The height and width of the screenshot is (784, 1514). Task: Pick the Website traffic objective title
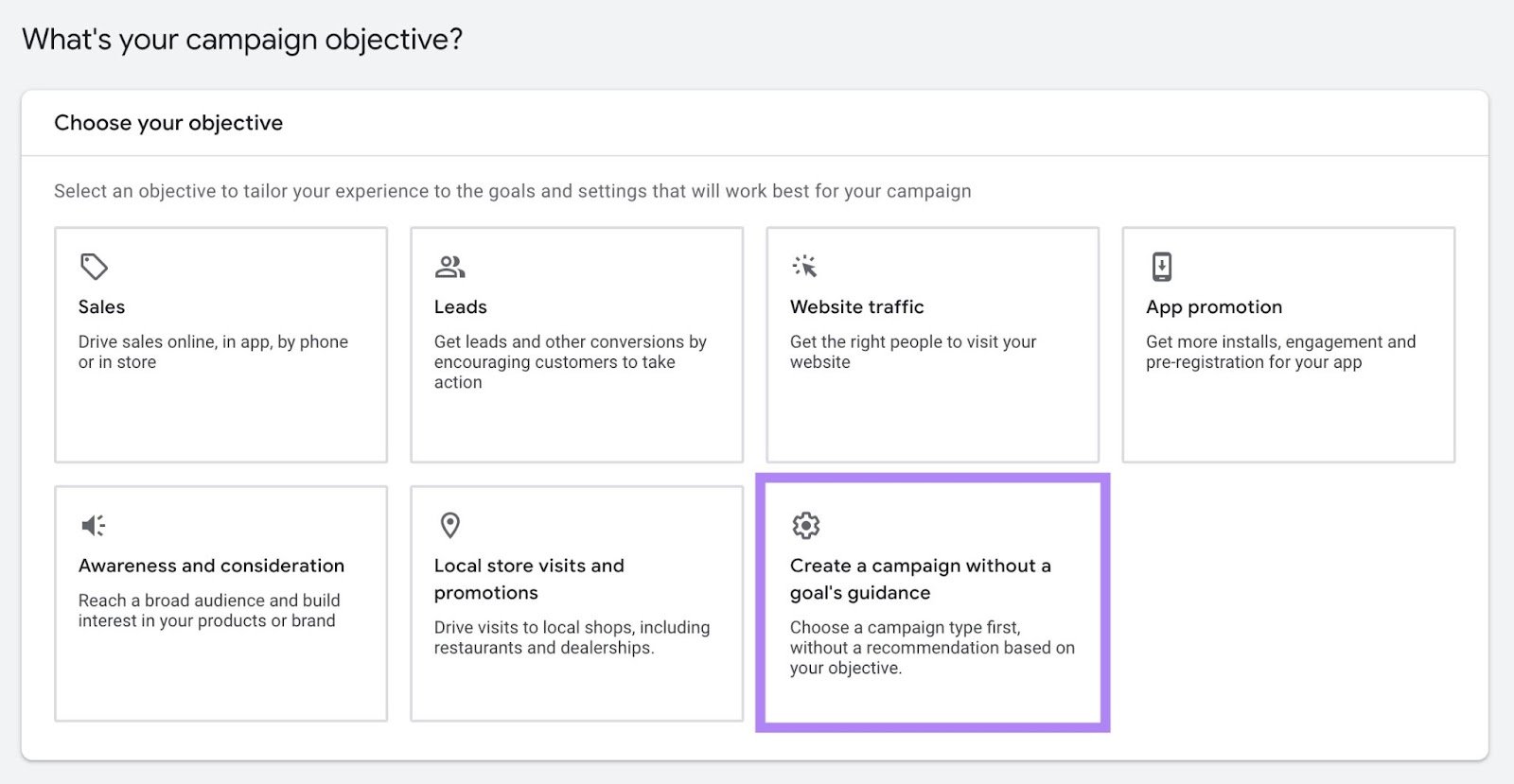[x=857, y=307]
